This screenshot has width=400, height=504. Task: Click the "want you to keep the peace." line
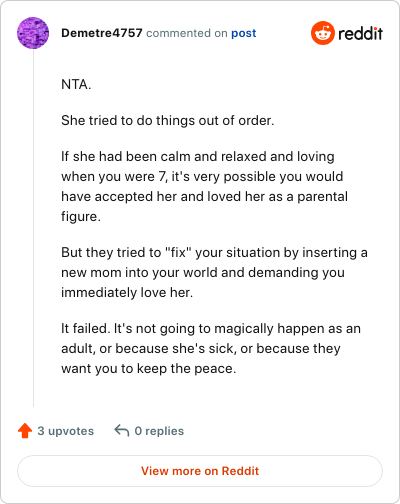point(149,368)
